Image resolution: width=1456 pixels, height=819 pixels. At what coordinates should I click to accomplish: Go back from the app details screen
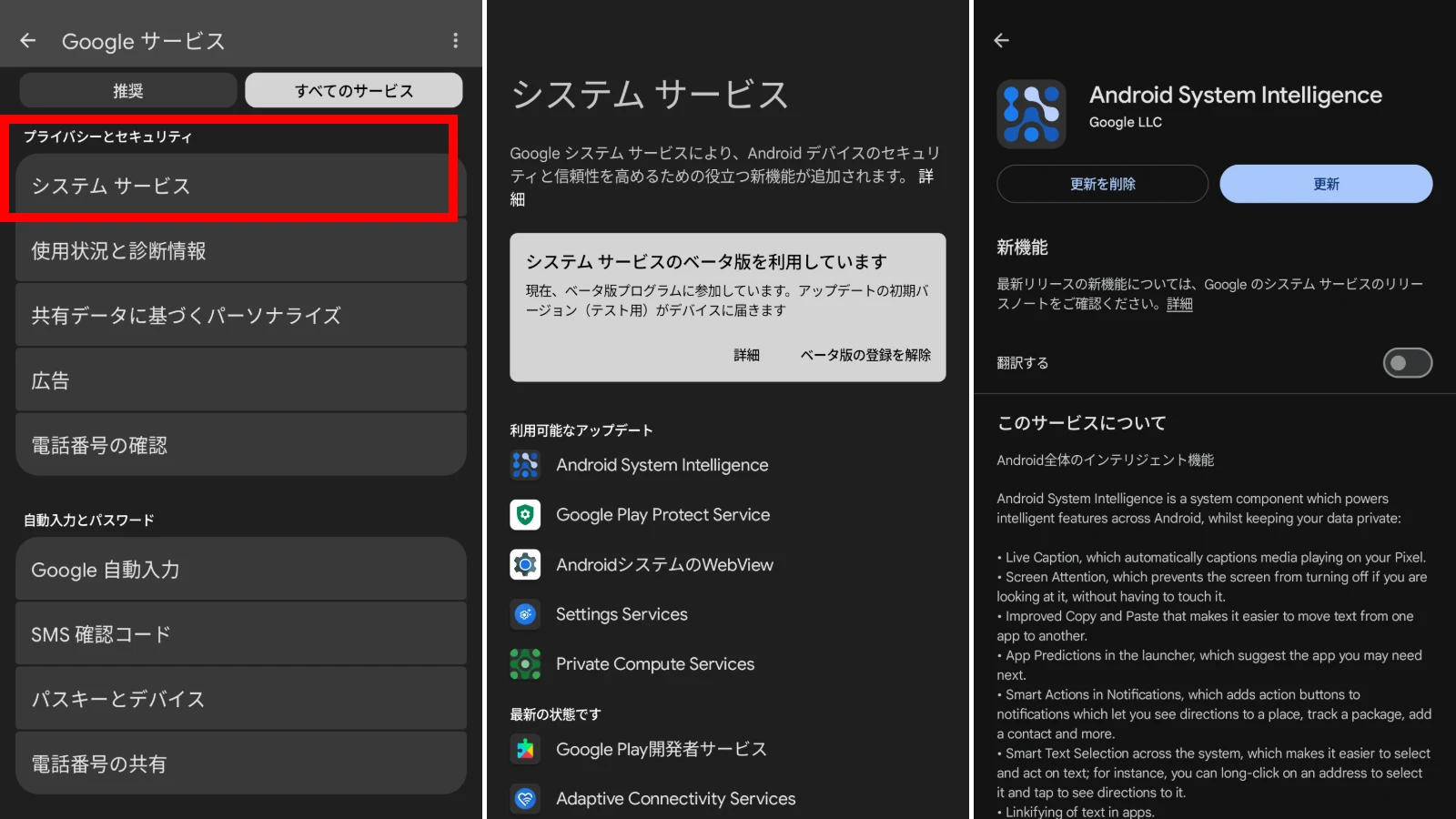pos(1002,41)
